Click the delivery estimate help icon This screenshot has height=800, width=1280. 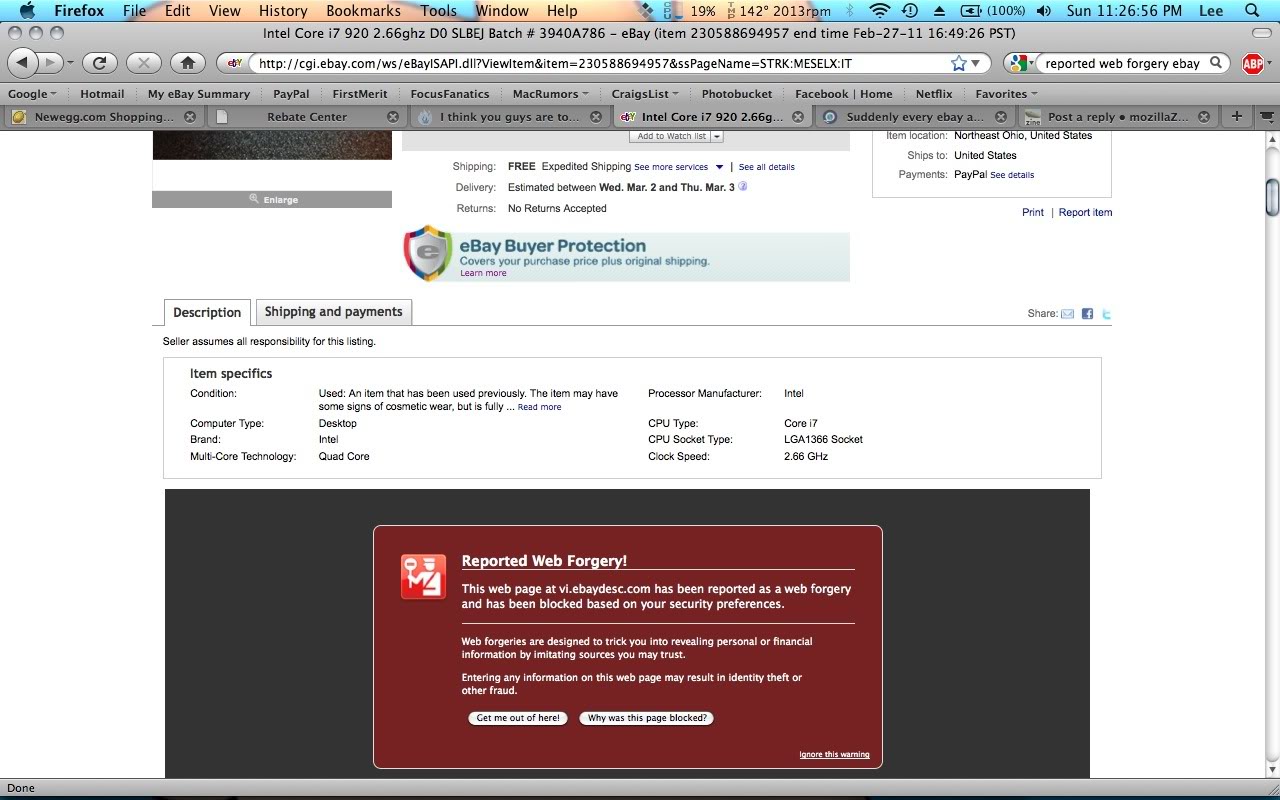click(743, 187)
